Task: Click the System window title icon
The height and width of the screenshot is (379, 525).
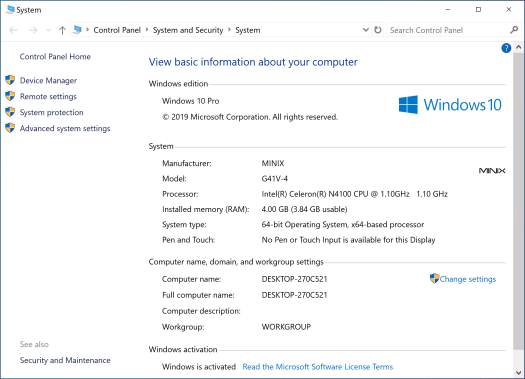Action: [11, 9]
